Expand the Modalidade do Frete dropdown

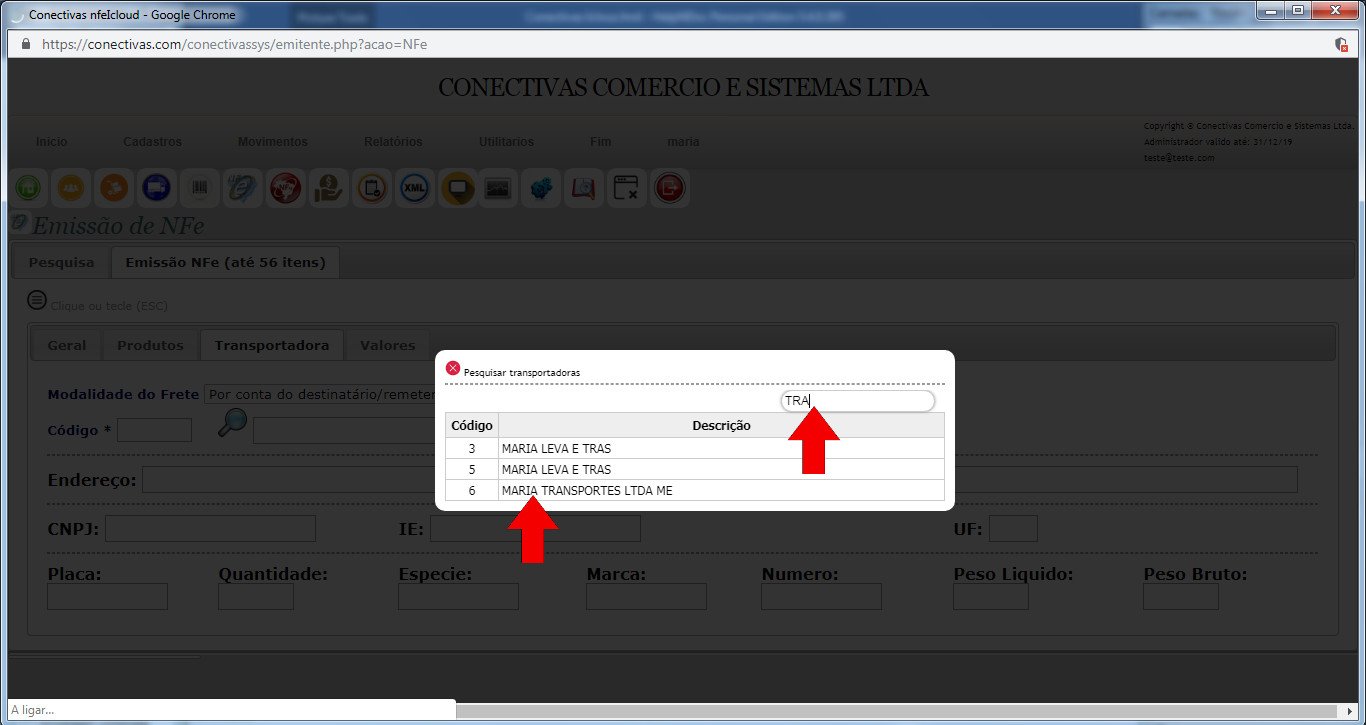(318, 395)
